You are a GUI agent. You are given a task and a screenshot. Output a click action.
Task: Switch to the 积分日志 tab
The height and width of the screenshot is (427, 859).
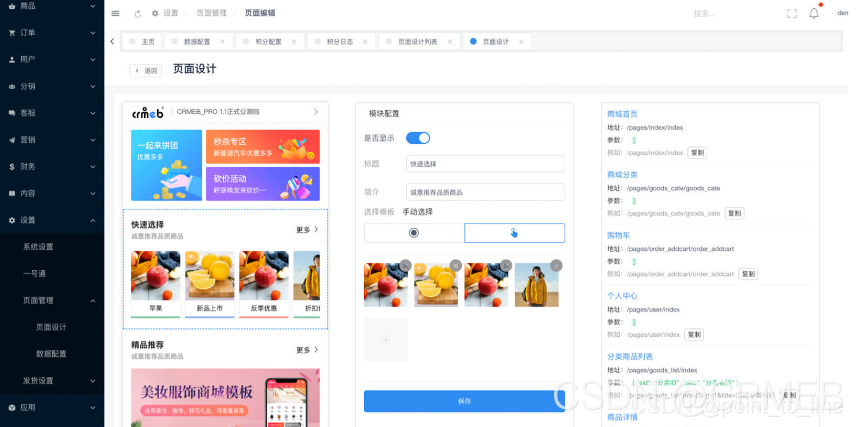point(340,42)
